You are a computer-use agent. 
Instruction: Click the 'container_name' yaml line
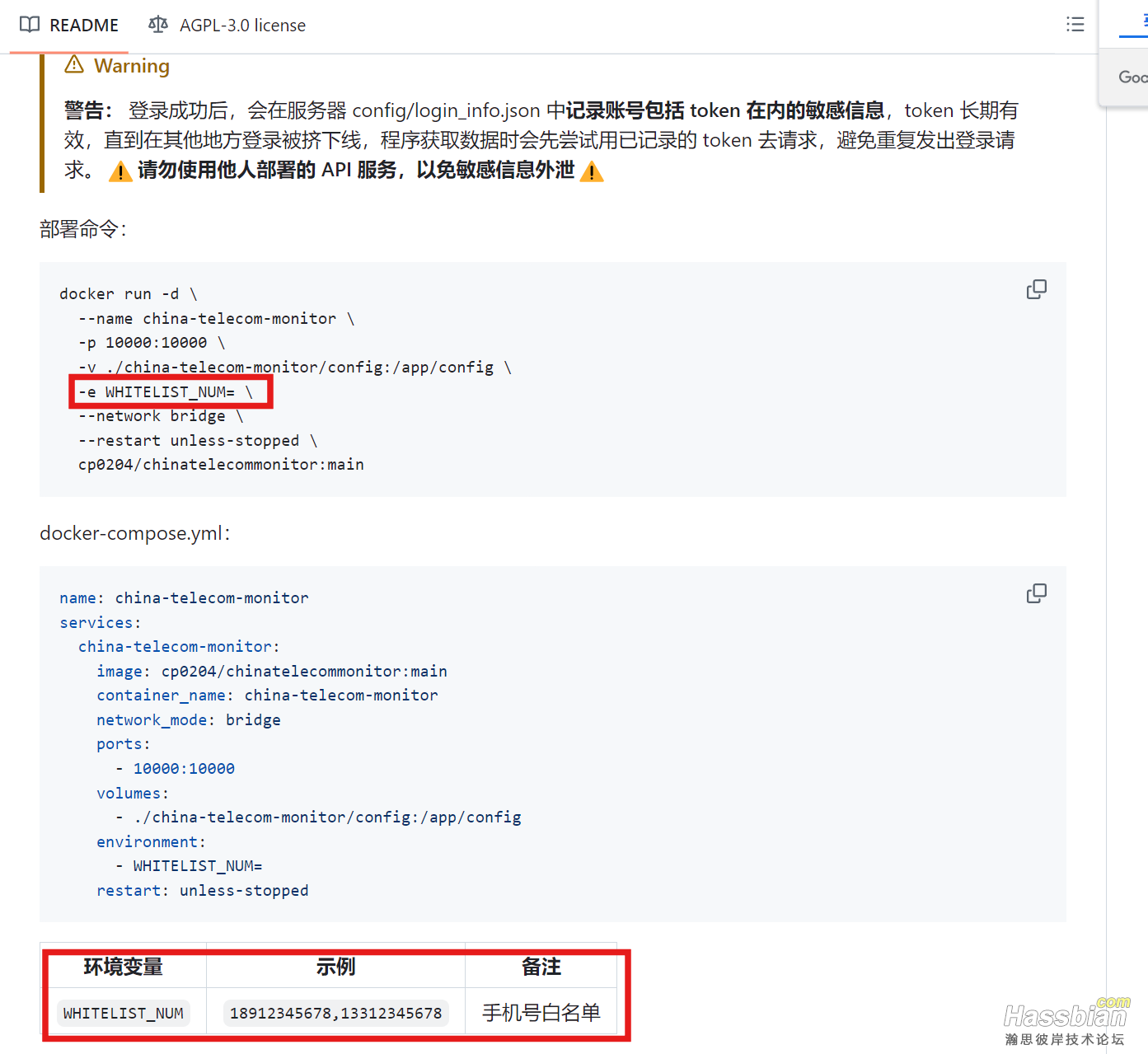(x=267, y=695)
